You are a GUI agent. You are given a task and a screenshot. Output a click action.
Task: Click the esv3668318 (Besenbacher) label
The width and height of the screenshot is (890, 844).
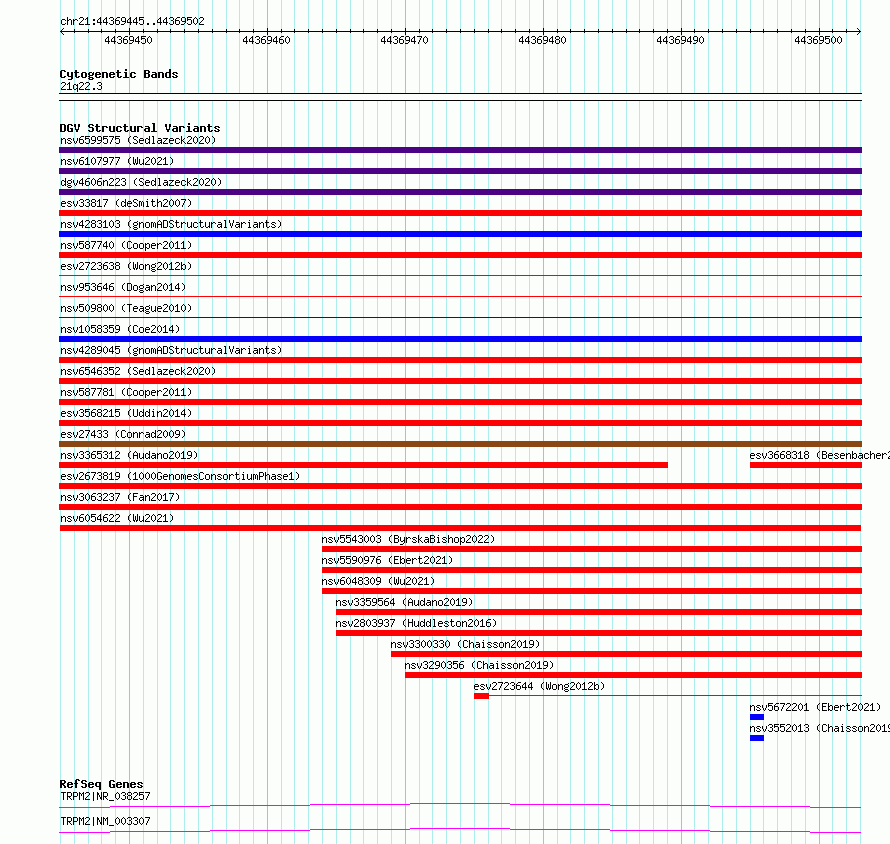(x=819, y=455)
